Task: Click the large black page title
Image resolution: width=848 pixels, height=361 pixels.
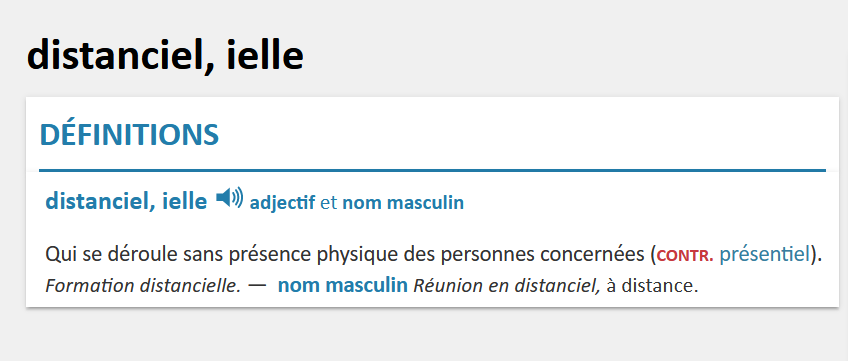Action: 165,55
